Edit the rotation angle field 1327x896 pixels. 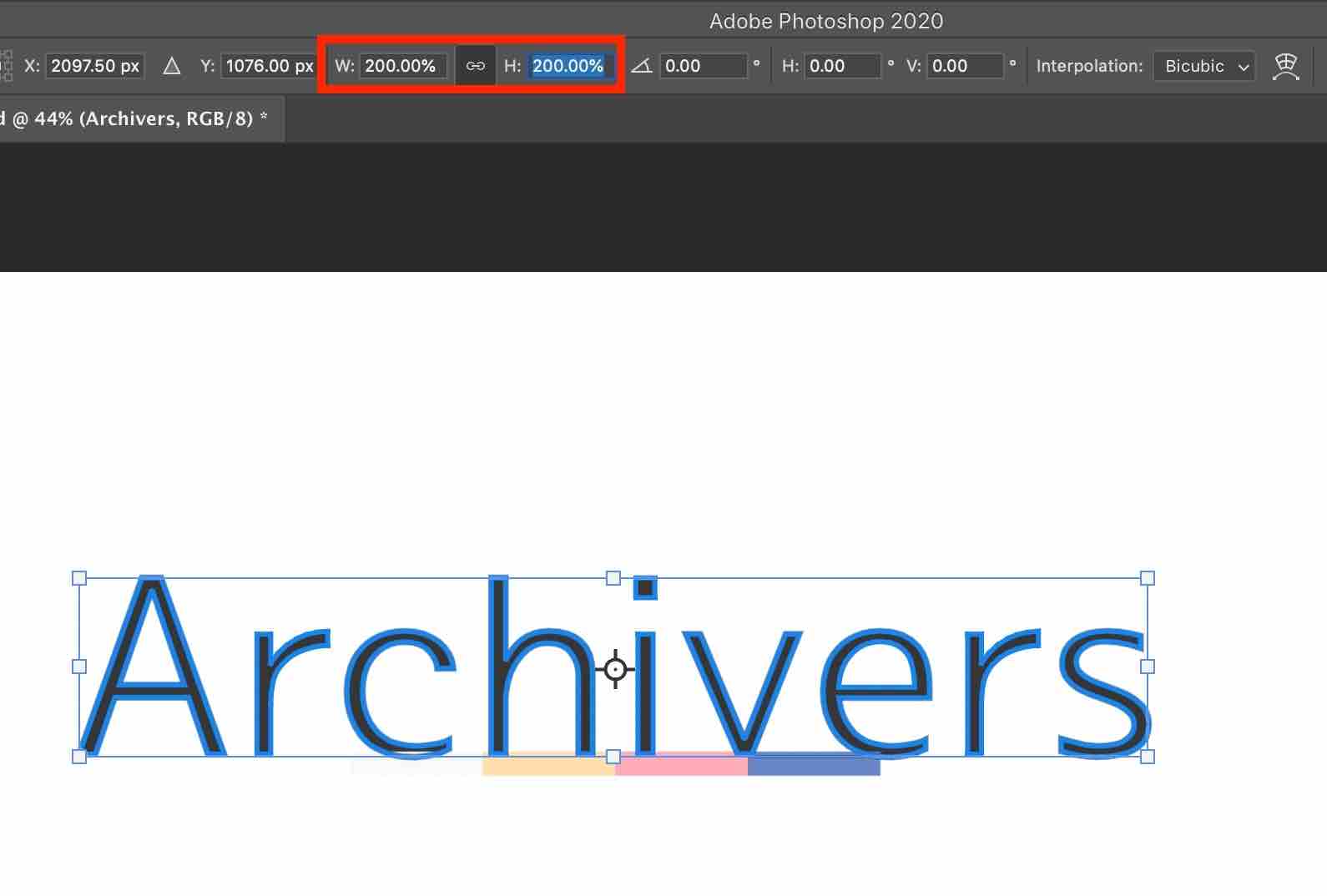tap(704, 66)
